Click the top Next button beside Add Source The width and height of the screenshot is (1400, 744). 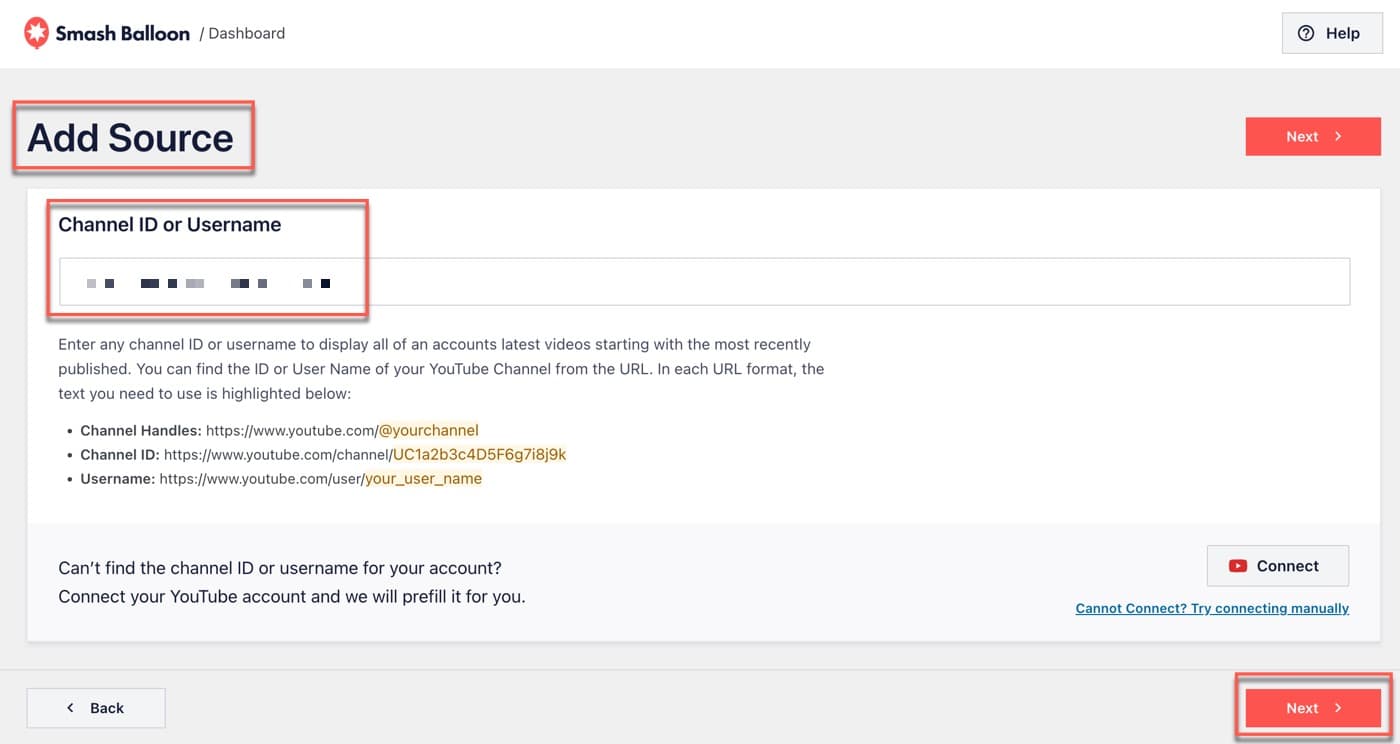click(x=1313, y=137)
